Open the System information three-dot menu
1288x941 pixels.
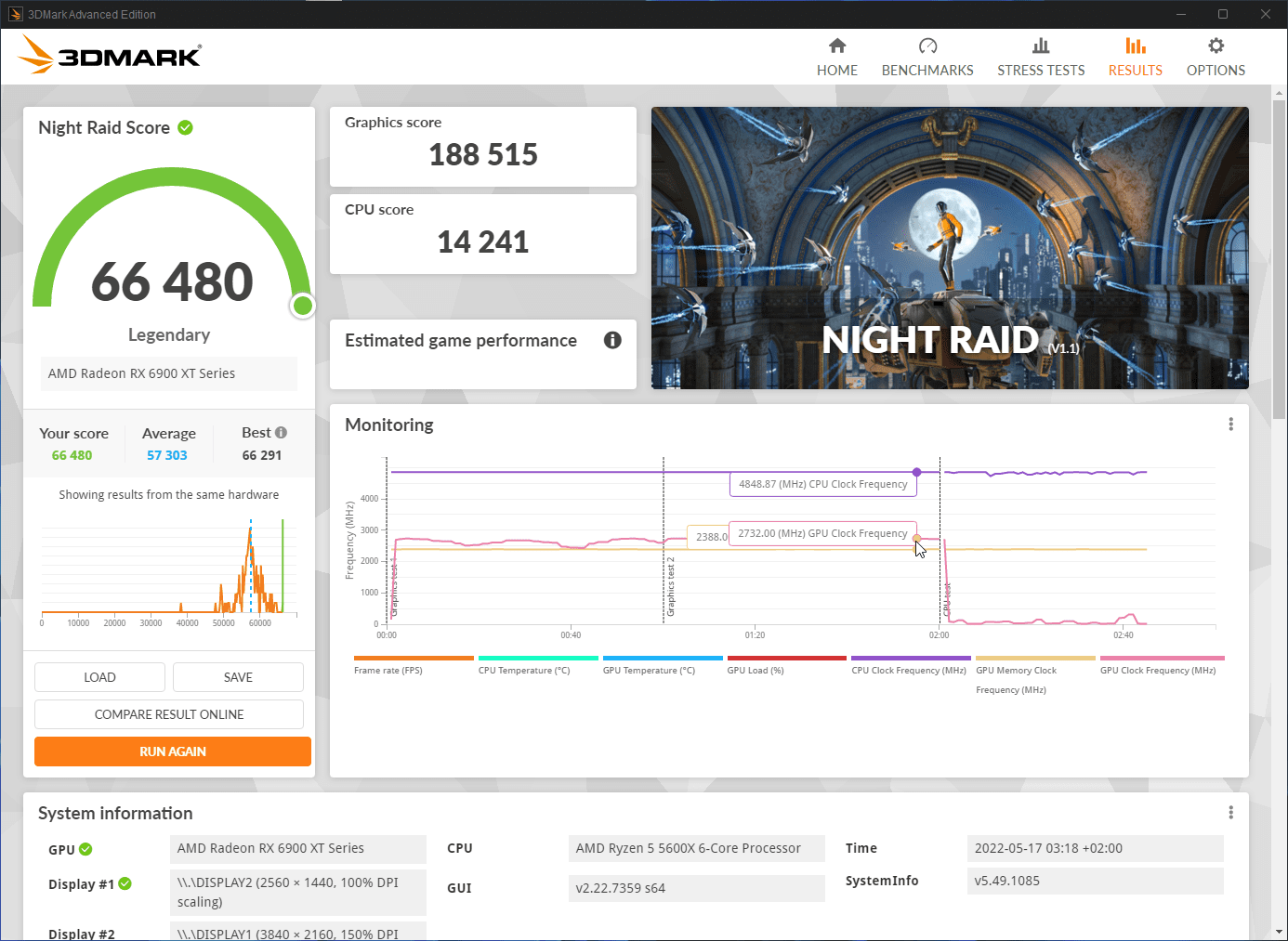(1230, 813)
